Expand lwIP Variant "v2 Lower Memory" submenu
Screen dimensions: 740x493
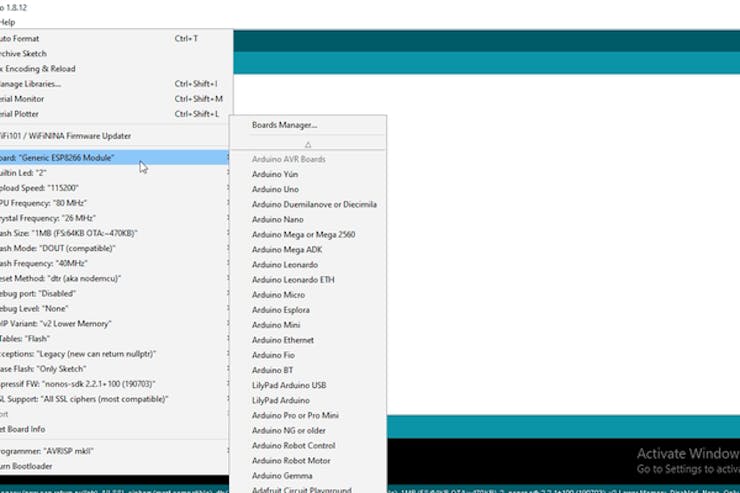116,324
